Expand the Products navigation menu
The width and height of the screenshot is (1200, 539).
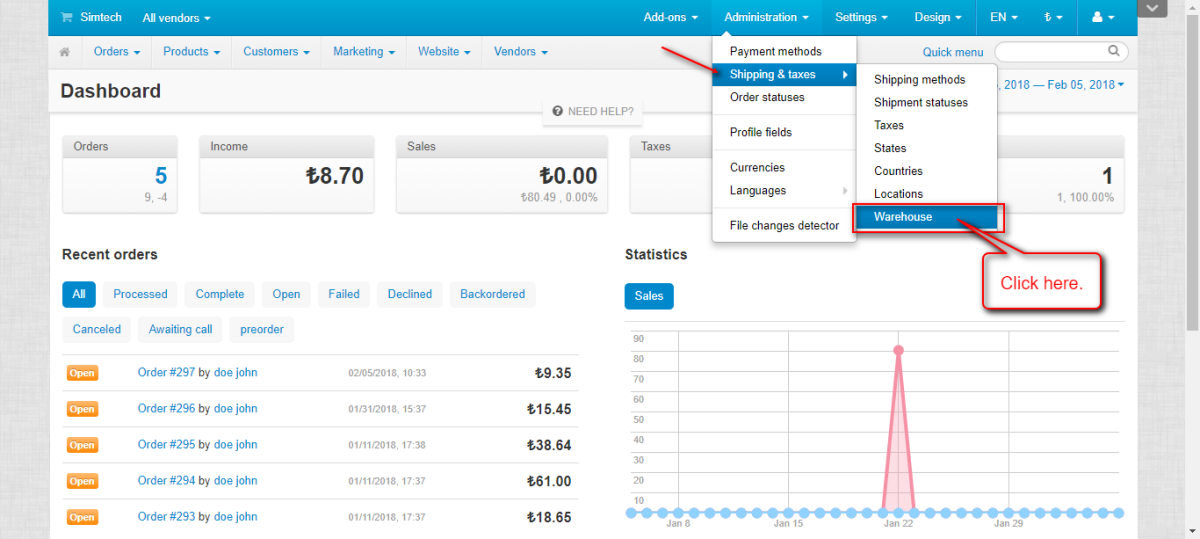192,51
